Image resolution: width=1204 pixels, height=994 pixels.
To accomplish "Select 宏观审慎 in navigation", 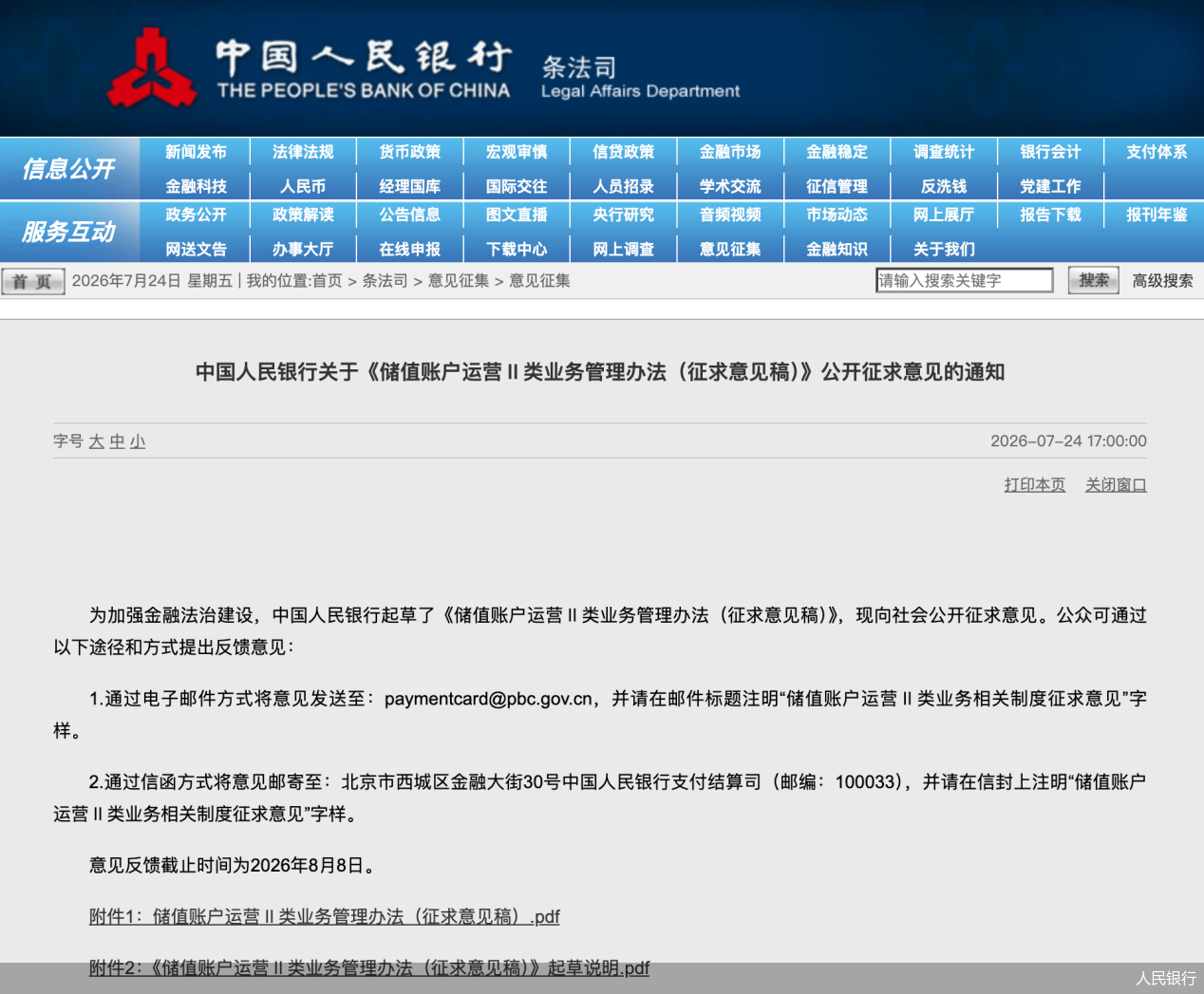I will 517,152.
